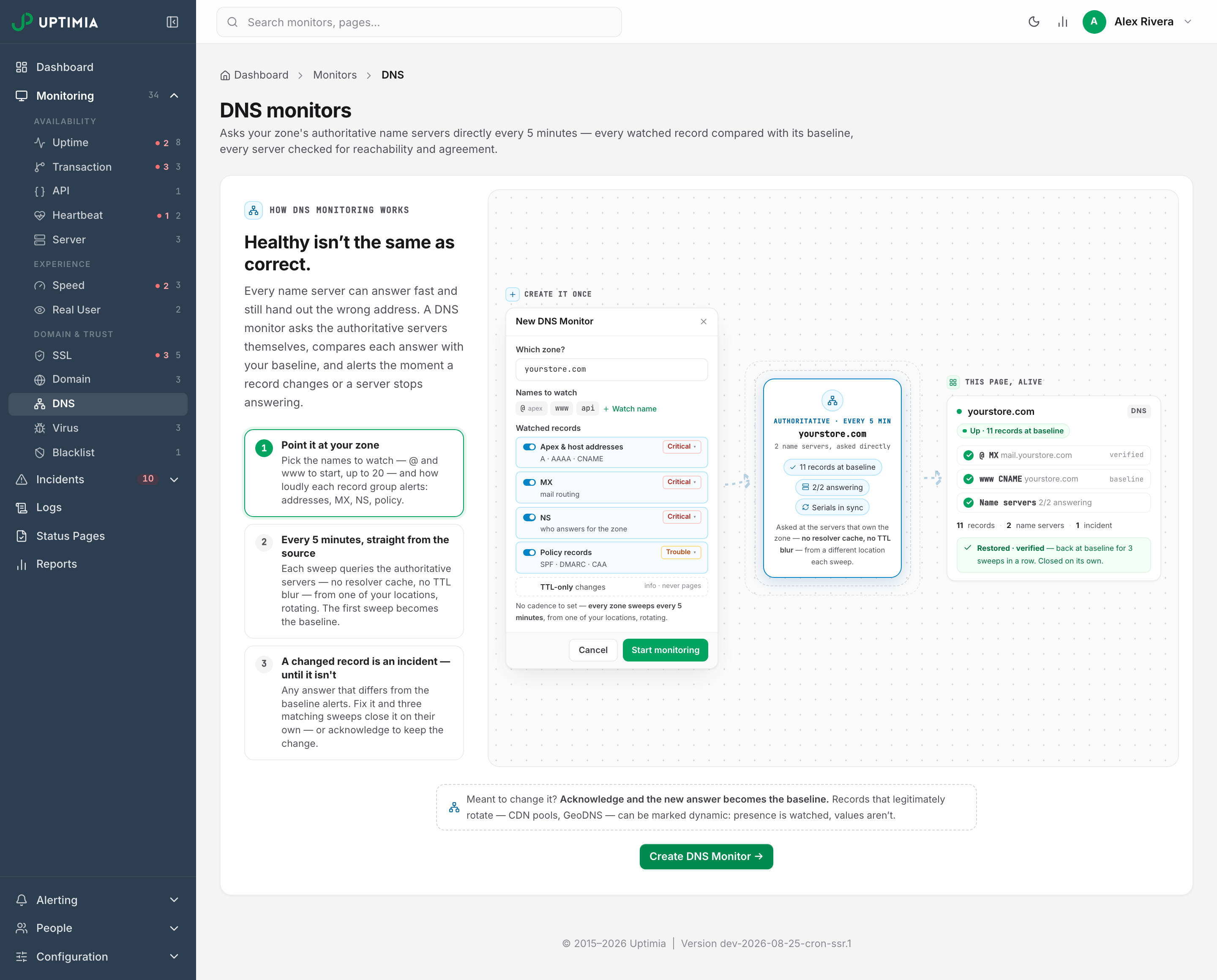The image size is (1217, 980).
Task: Open Trouble severity dropdown for Policy records
Action: click(680, 552)
